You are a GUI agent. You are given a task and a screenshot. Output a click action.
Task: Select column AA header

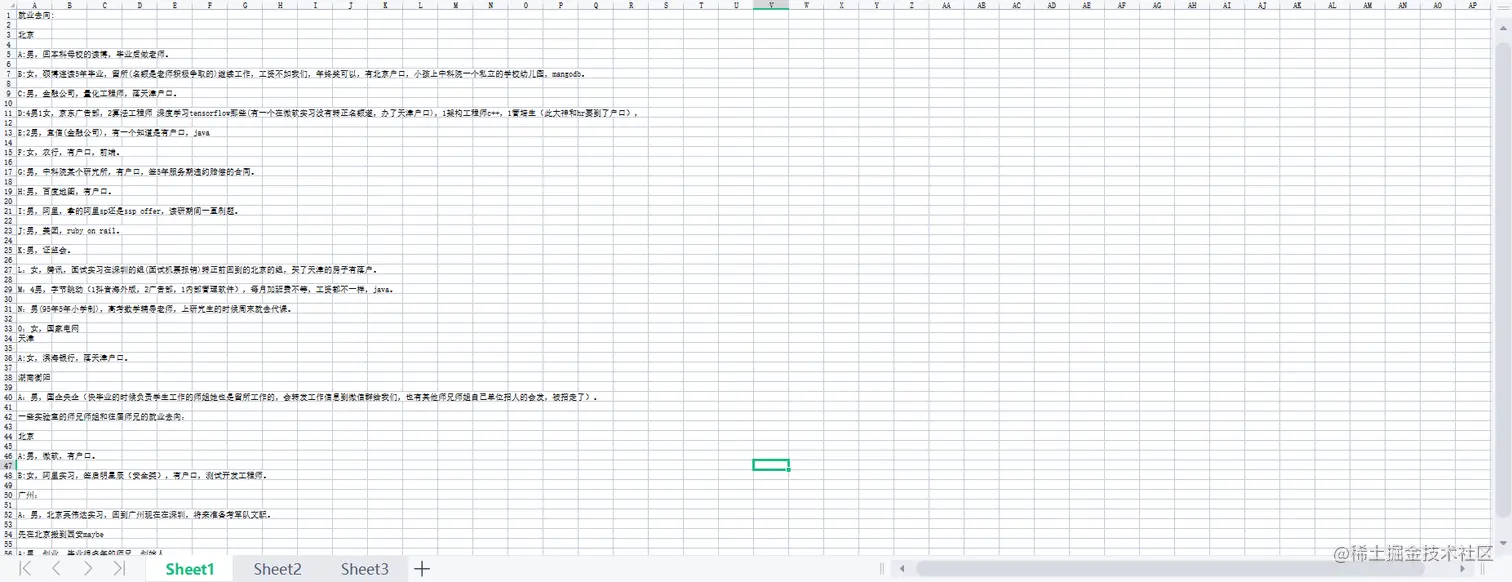tap(947, 5)
